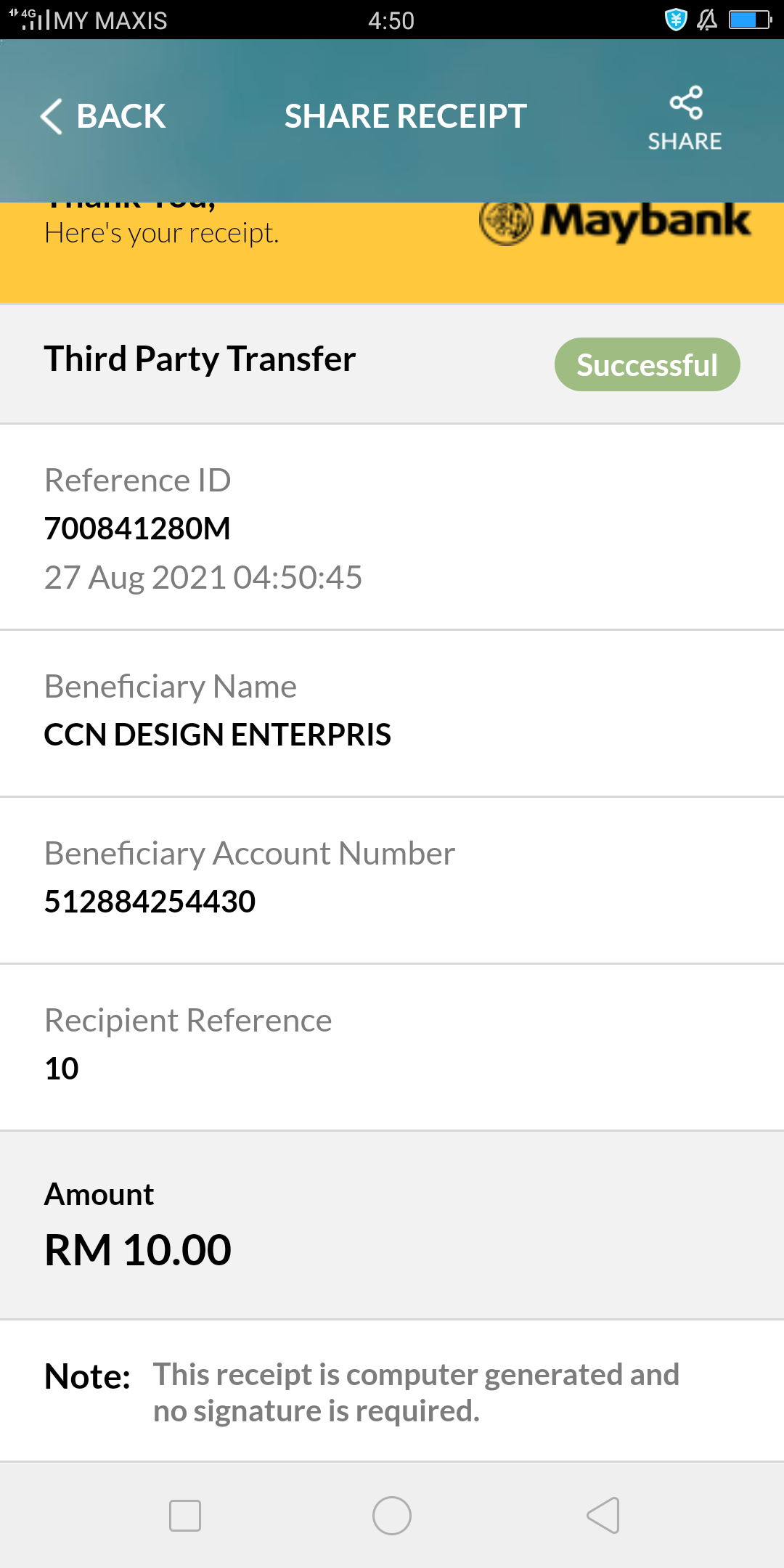Tap the SHARE RECEIPT title

coord(406,116)
